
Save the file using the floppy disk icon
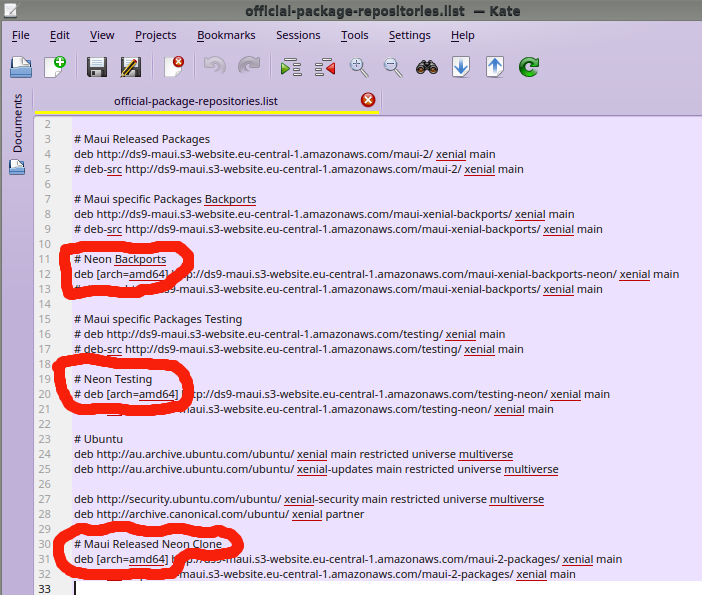96,67
